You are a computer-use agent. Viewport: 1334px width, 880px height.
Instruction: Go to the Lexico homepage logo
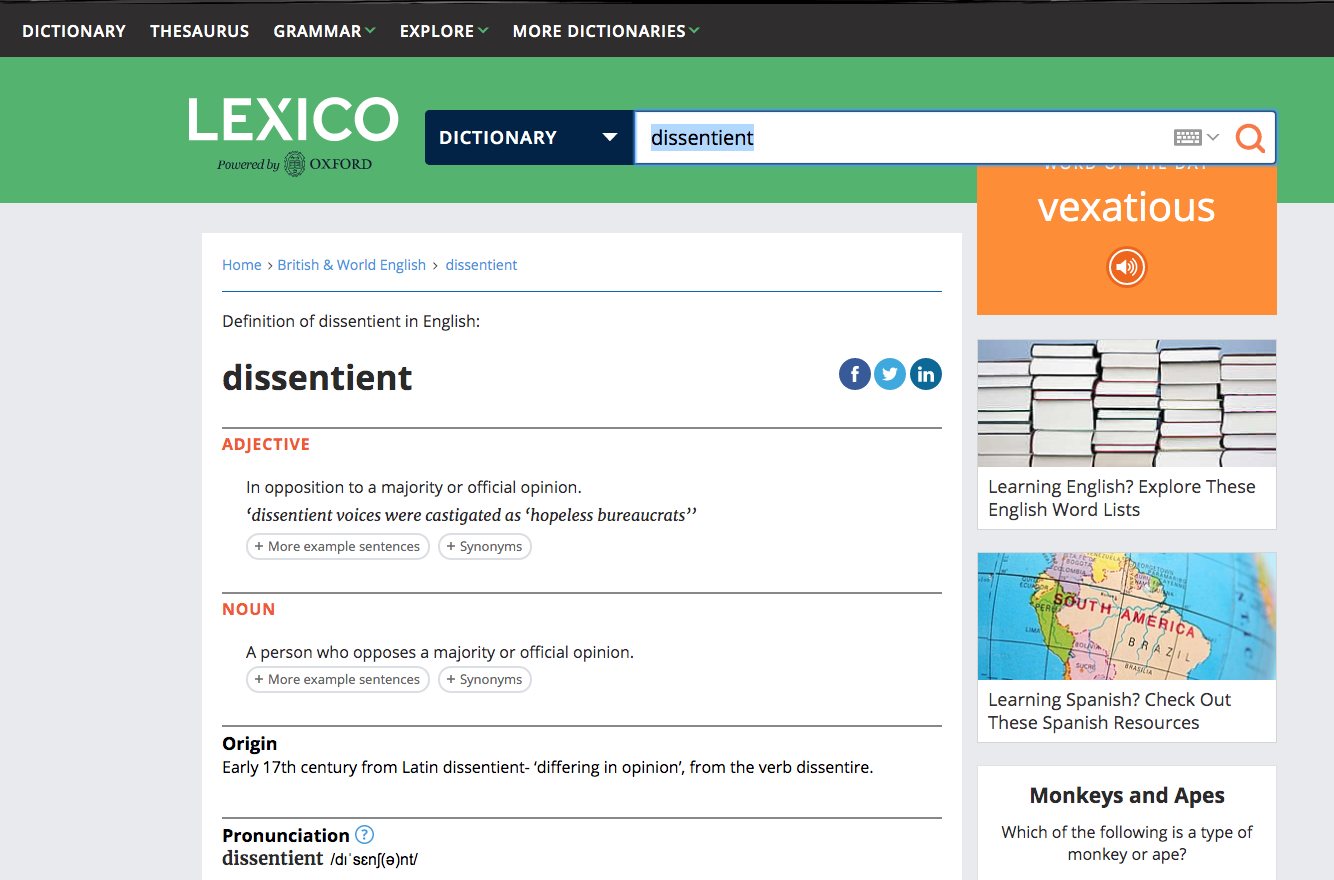point(293,120)
